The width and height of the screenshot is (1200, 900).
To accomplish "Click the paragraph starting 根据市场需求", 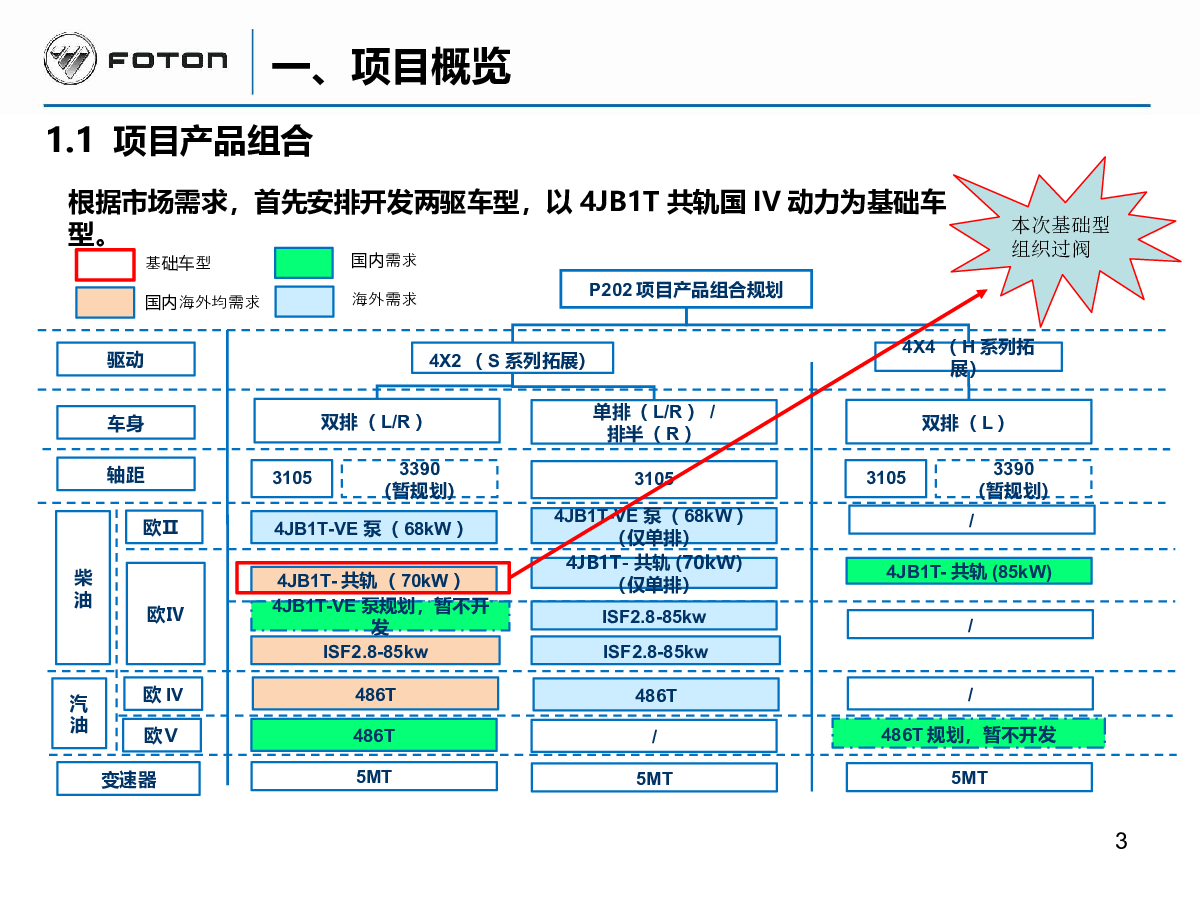I will 506,218.
